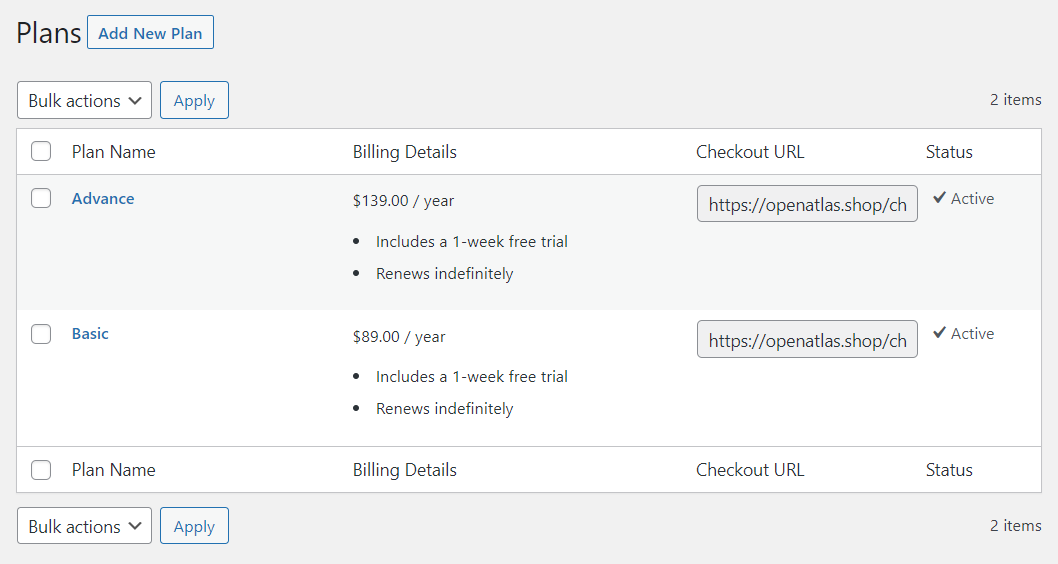Click the Status header label
This screenshot has height=564, width=1058.
click(x=949, y=152)
